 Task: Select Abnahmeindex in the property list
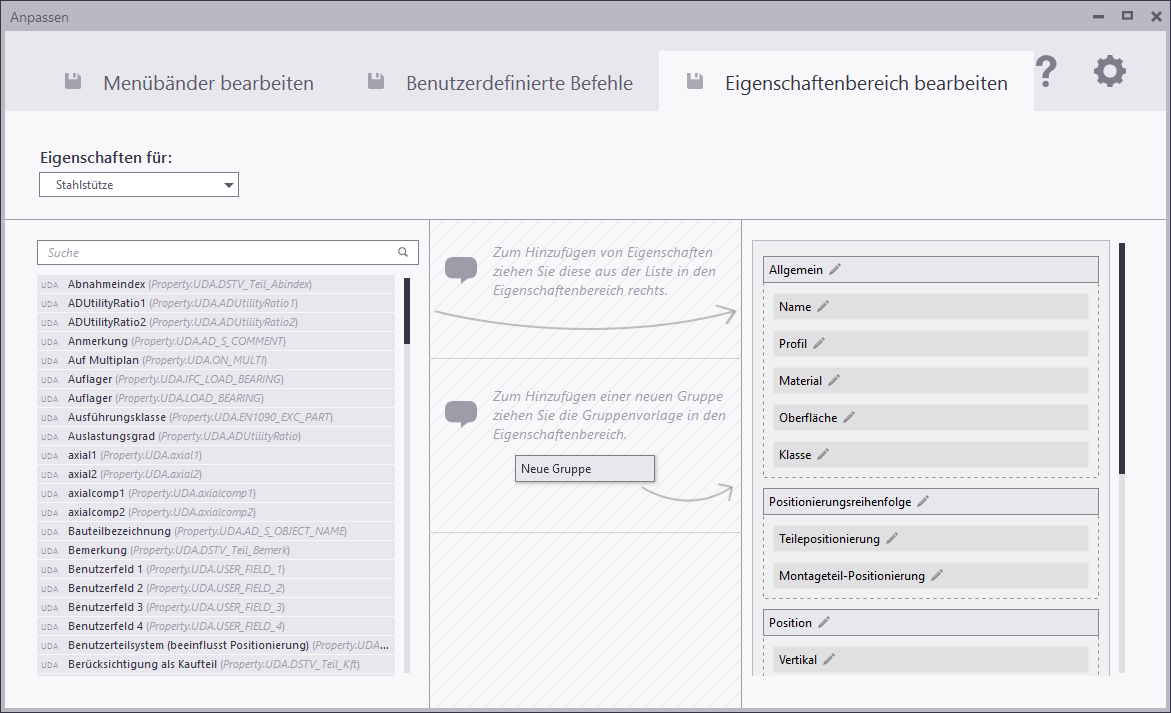pos(108,284)
